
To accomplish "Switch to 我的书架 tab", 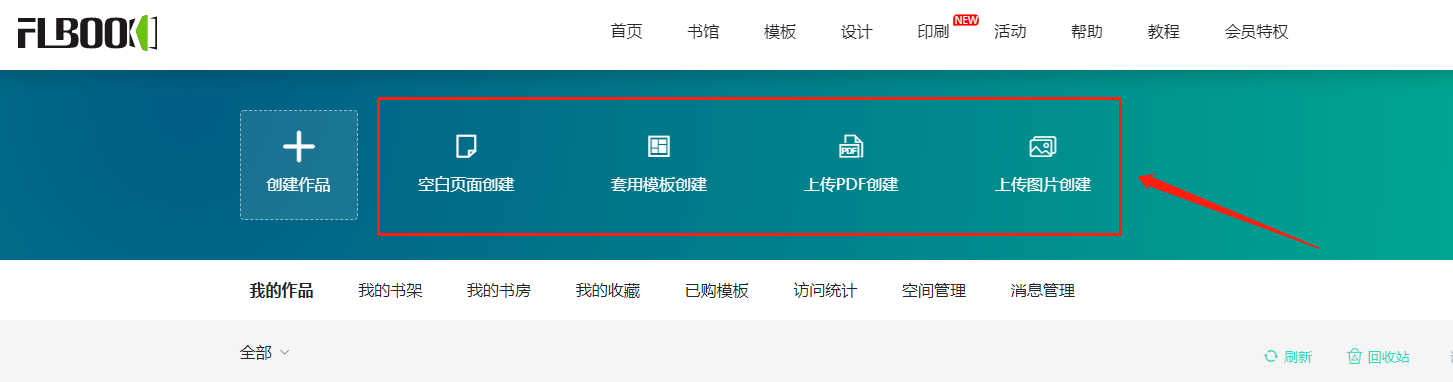I will tap(390, 291).
